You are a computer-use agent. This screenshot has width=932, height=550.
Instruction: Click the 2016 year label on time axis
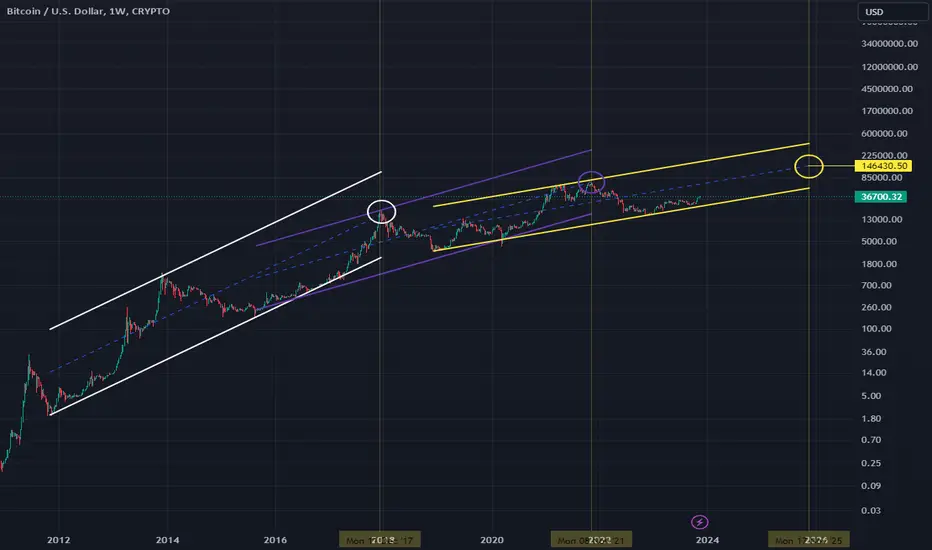pyautogui.click(x=275, y=540)
